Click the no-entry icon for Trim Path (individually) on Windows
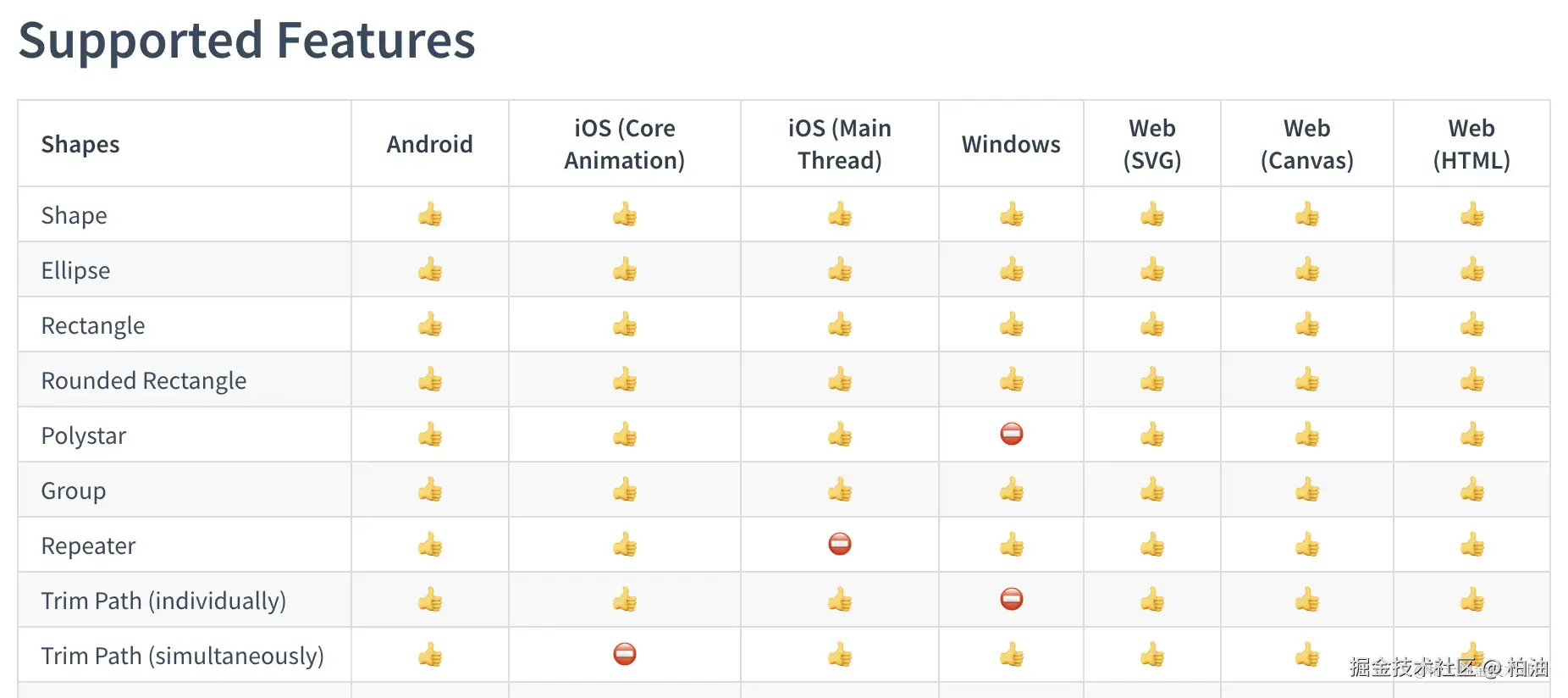The width and height of the screenshot is (1568, 698). click(1011, 599)
